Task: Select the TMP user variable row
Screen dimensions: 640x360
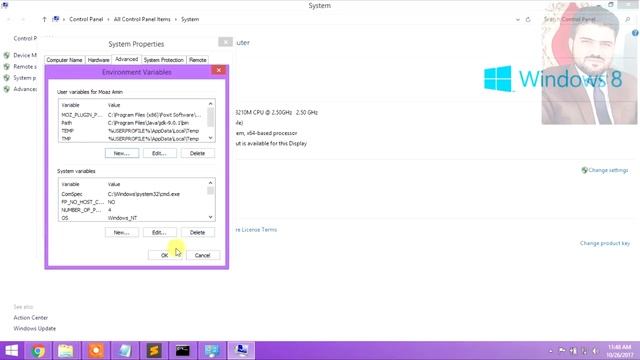Action: tap(133, 139)
